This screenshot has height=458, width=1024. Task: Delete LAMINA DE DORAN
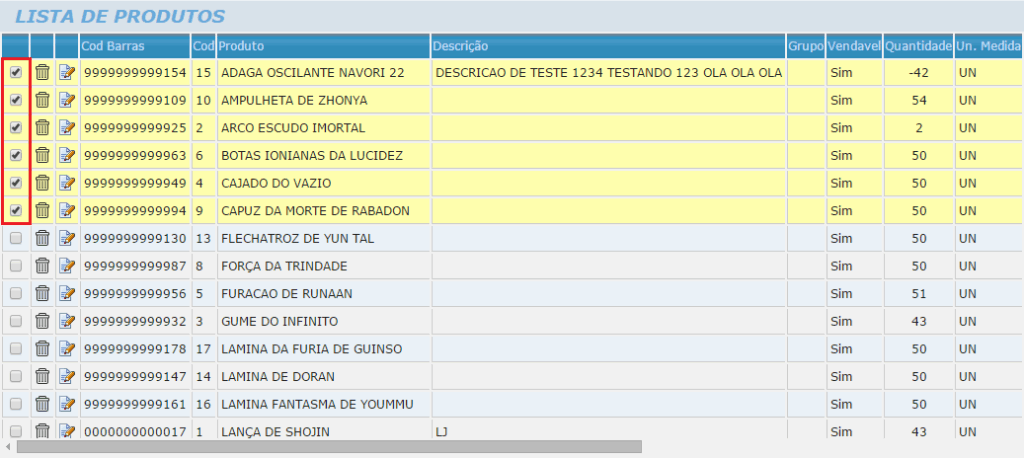[42, 376]
